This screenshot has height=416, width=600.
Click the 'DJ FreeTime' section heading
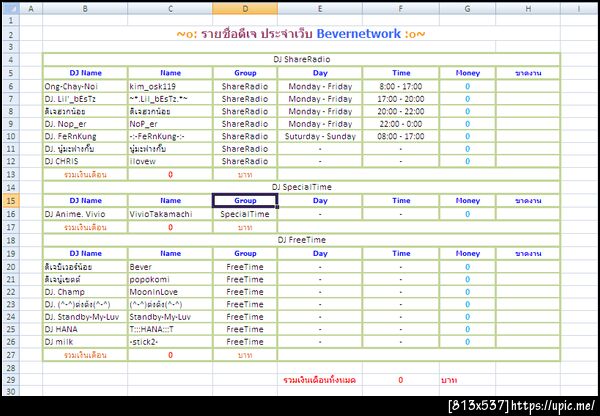[x=302, y=240]
